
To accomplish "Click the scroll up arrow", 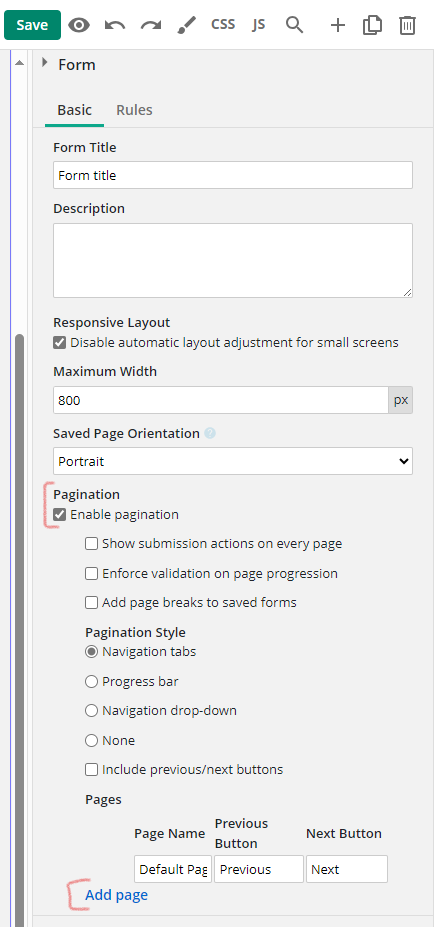I will [x=19, y=63].
